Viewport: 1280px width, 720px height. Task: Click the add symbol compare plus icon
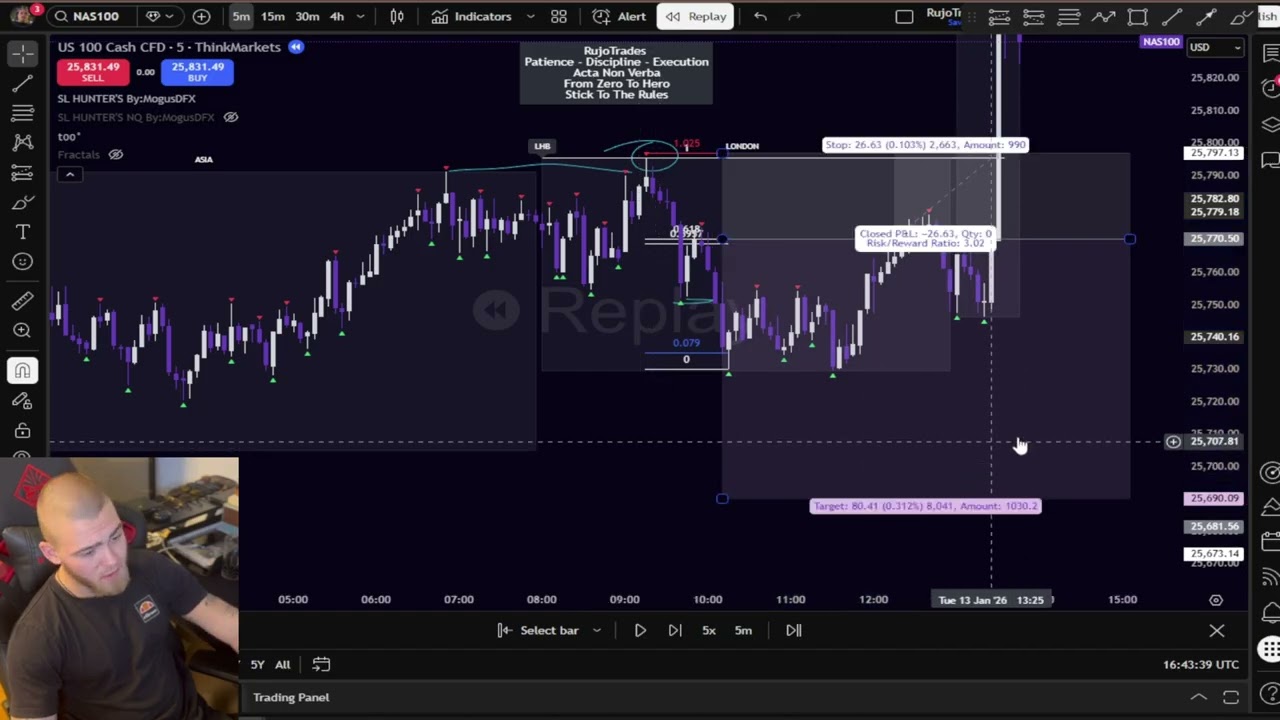[x=202, y=16]
